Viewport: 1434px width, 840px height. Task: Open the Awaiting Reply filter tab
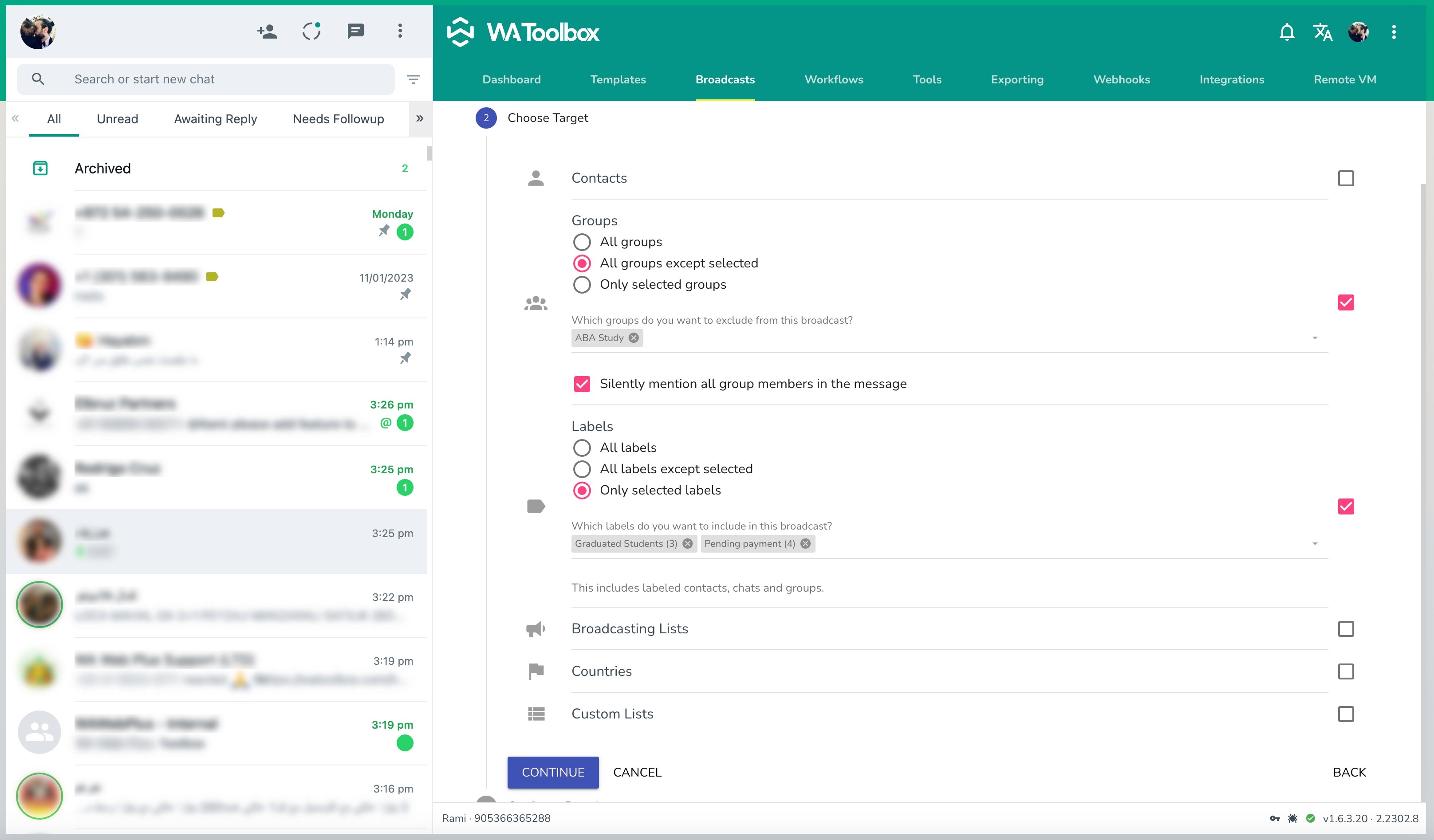tap(215, 119)
